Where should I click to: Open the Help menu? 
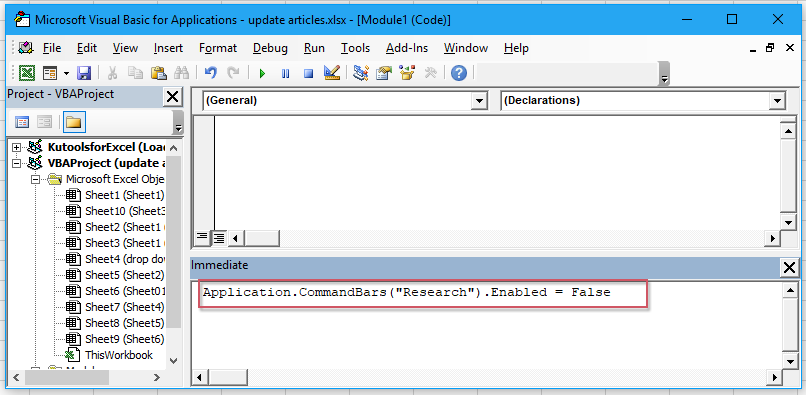point(516,48)
